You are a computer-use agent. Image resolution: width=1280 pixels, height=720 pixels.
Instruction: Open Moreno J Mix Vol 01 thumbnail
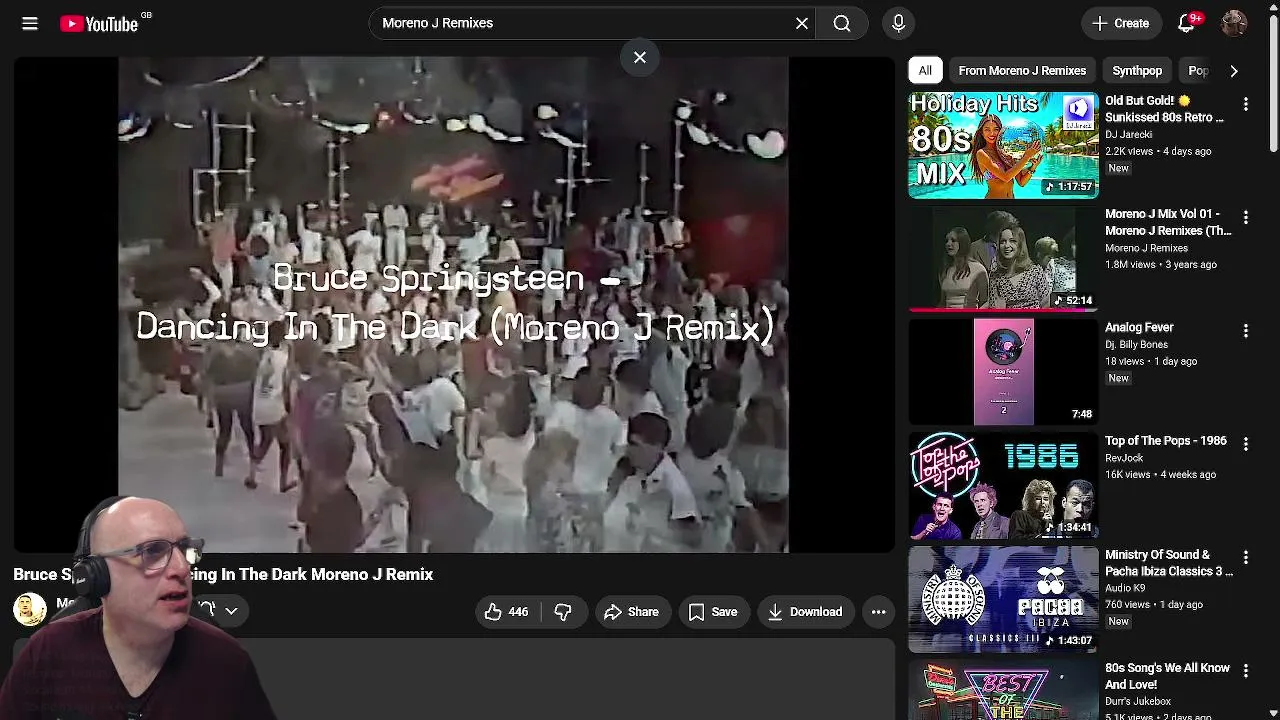(x=1003, y=259)
